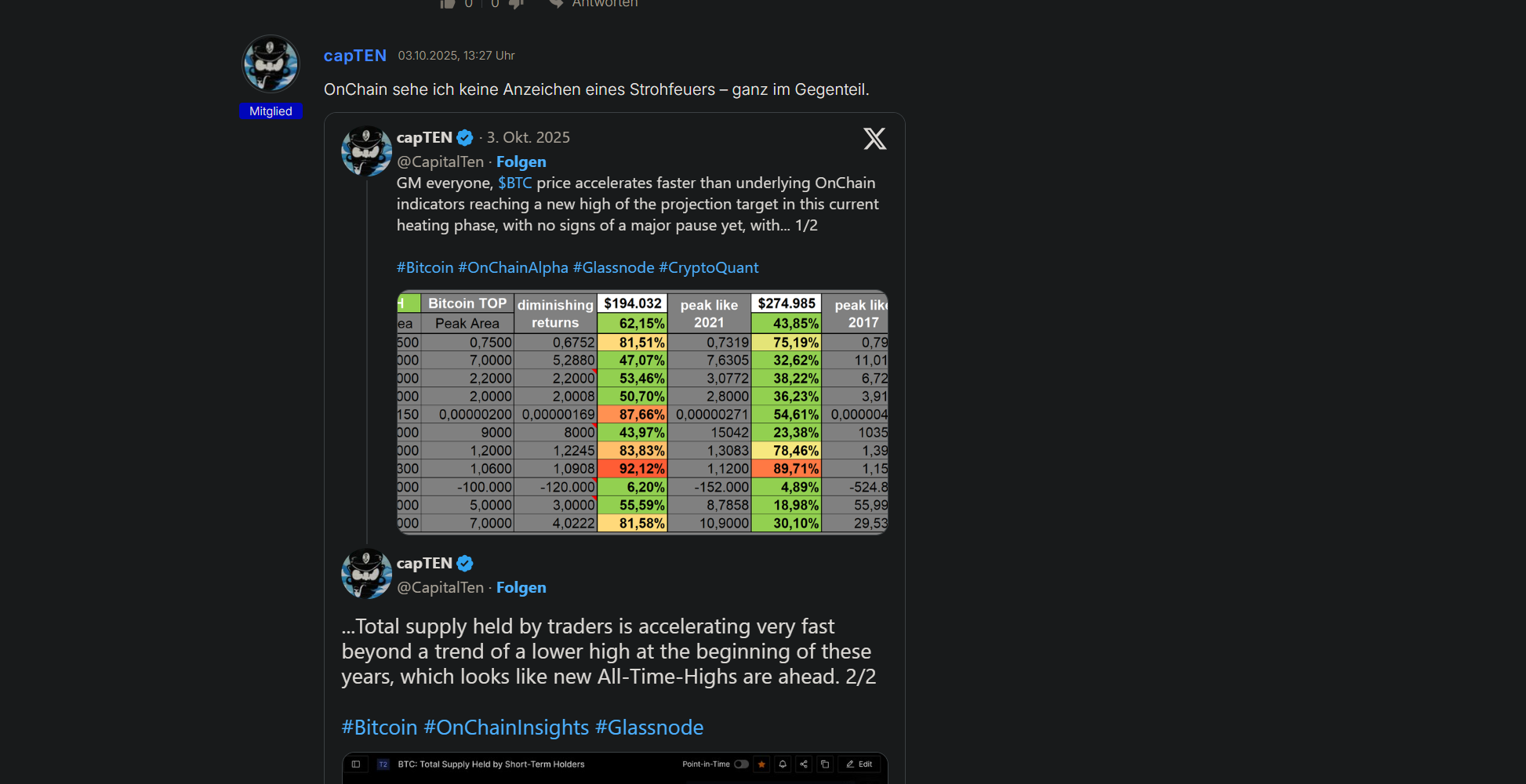Click the thumbs-down icon above the post
The height and width of the screenshot is (784, 1526).
(515, 3)
